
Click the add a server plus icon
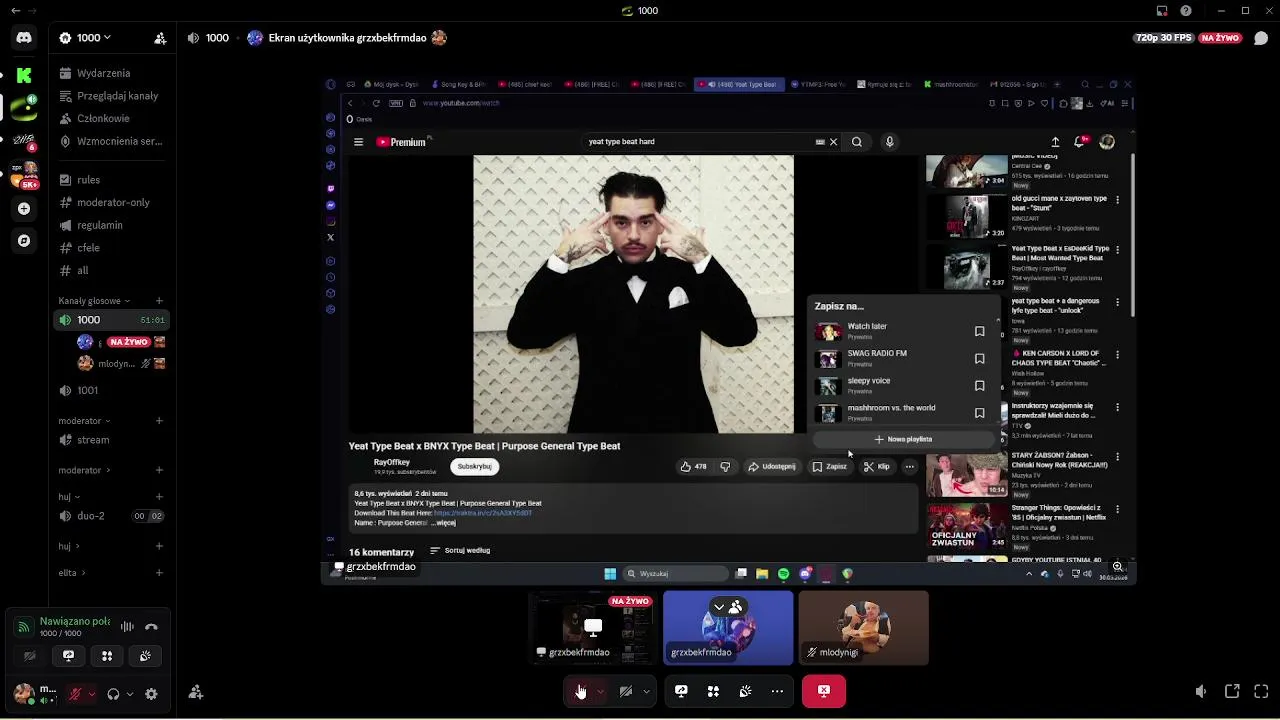pos(24,209)
